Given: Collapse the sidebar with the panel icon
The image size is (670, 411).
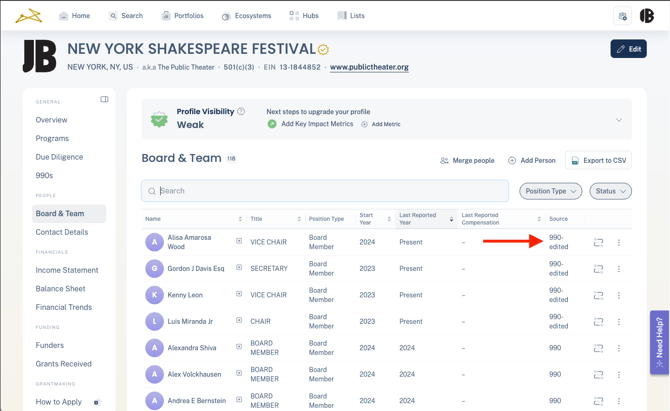Looking at the screenshot, I should [104, 100].
